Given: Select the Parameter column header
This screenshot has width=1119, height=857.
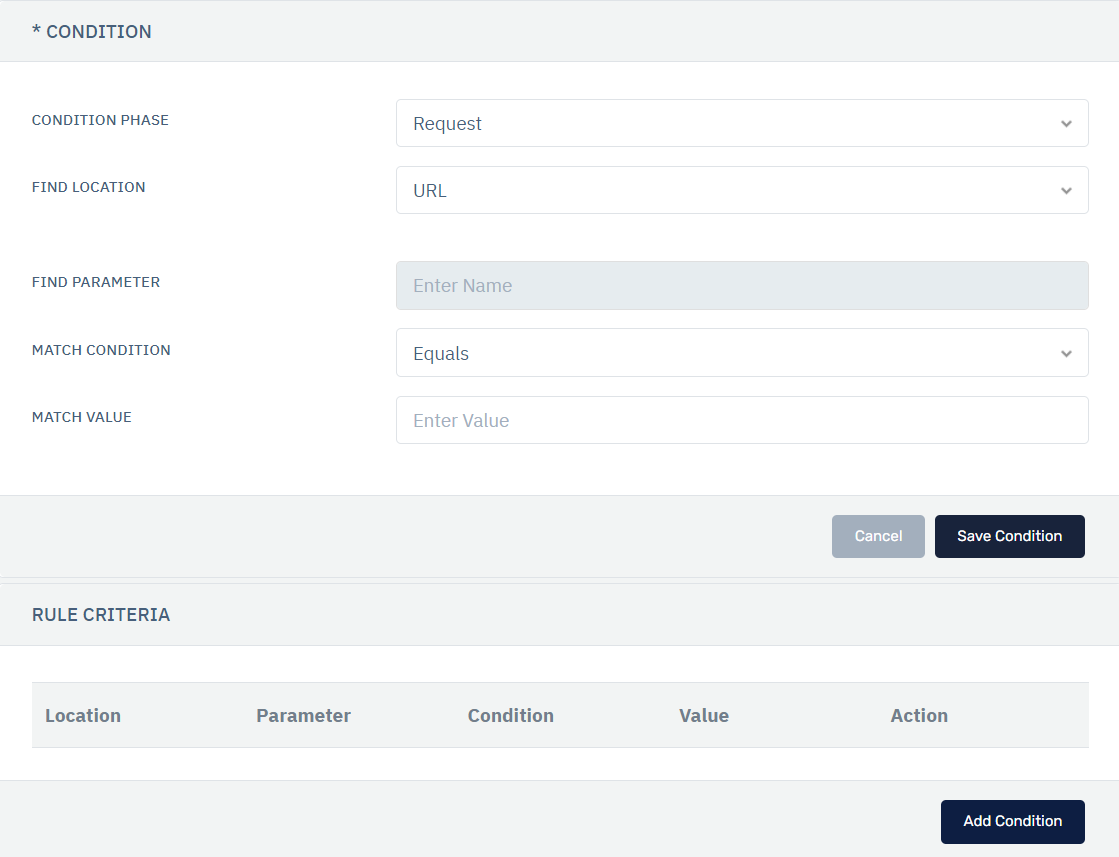Looking at the screenshot, I should coord(303,715).
